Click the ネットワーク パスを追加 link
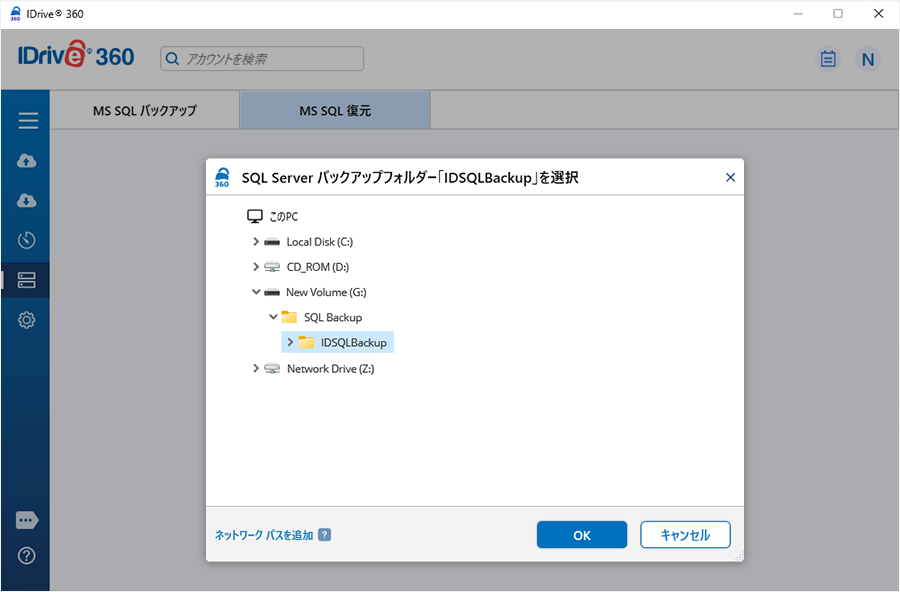This screenshot has width=900, height=592. [264, 535]
